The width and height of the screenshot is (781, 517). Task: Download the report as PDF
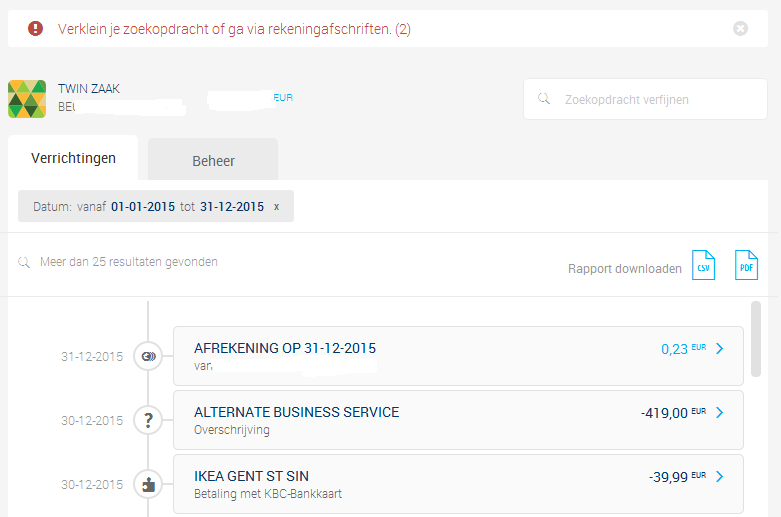(747, 266)
